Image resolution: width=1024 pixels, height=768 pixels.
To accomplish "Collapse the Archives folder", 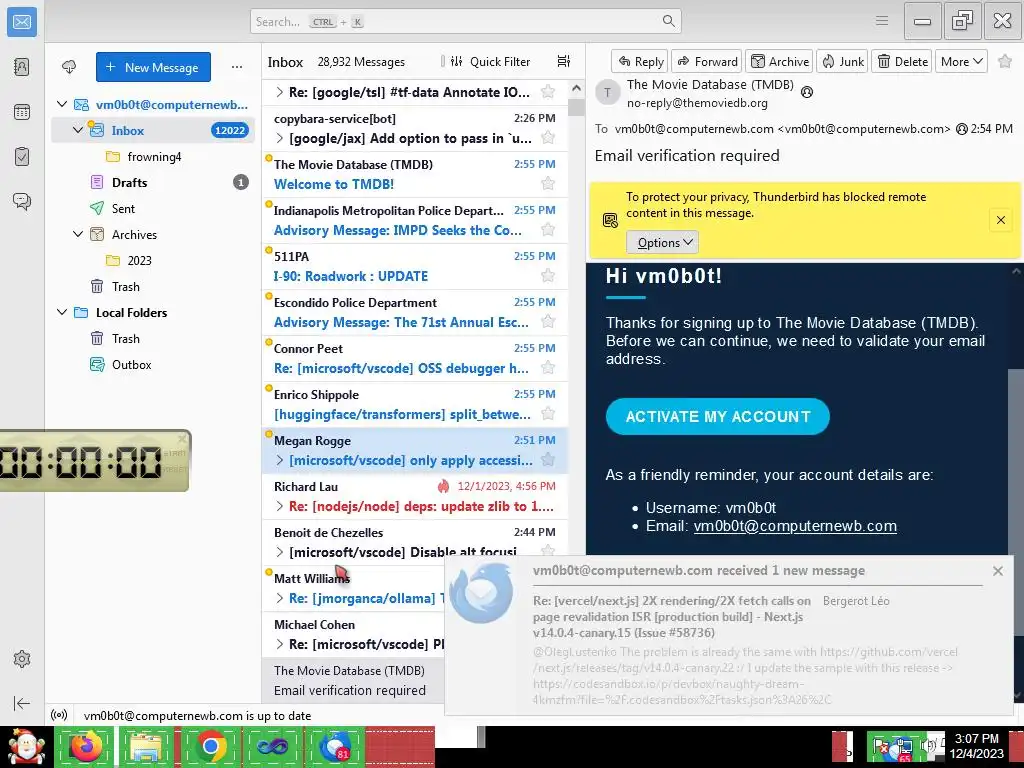I will (78, 234).
